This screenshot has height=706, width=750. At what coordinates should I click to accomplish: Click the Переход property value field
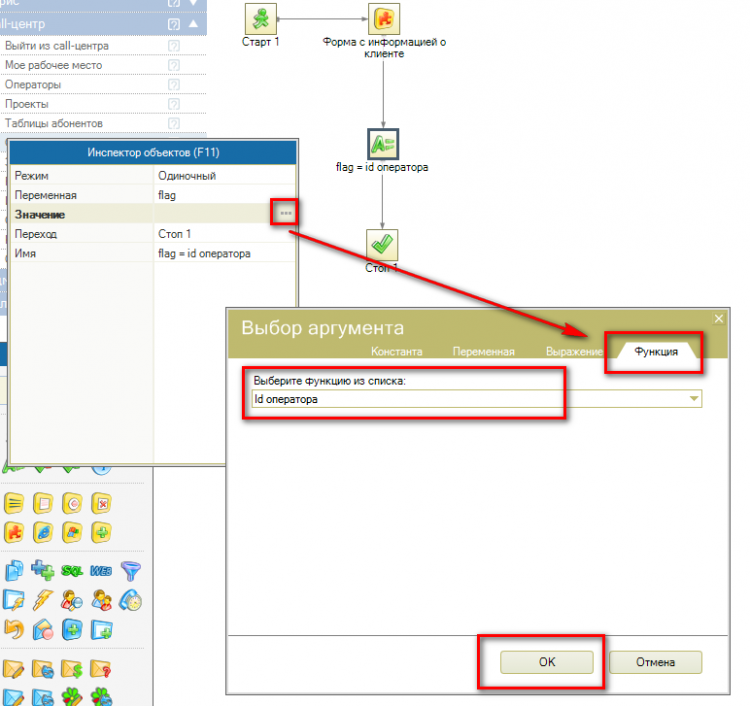click(x=225, y=233)
